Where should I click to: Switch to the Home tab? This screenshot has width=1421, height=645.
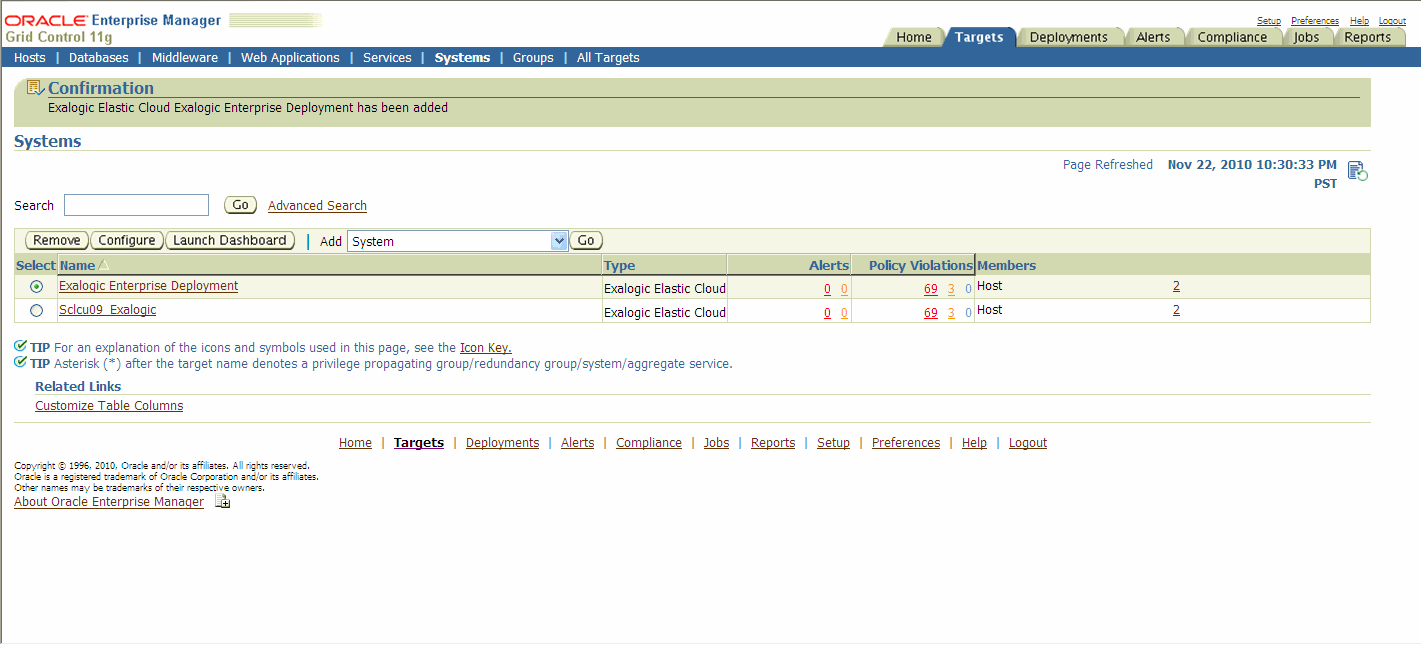914,37
